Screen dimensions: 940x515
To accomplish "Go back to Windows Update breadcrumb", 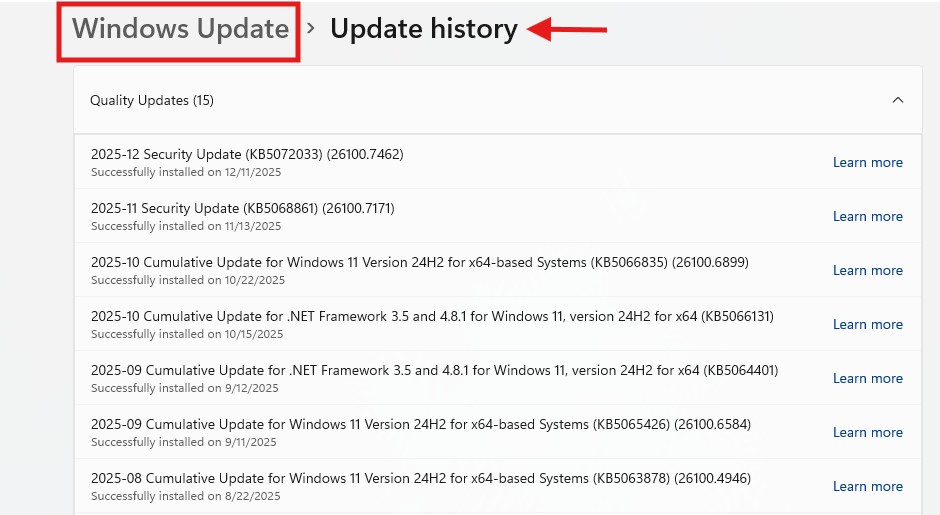I will click(x=180, y=30).
